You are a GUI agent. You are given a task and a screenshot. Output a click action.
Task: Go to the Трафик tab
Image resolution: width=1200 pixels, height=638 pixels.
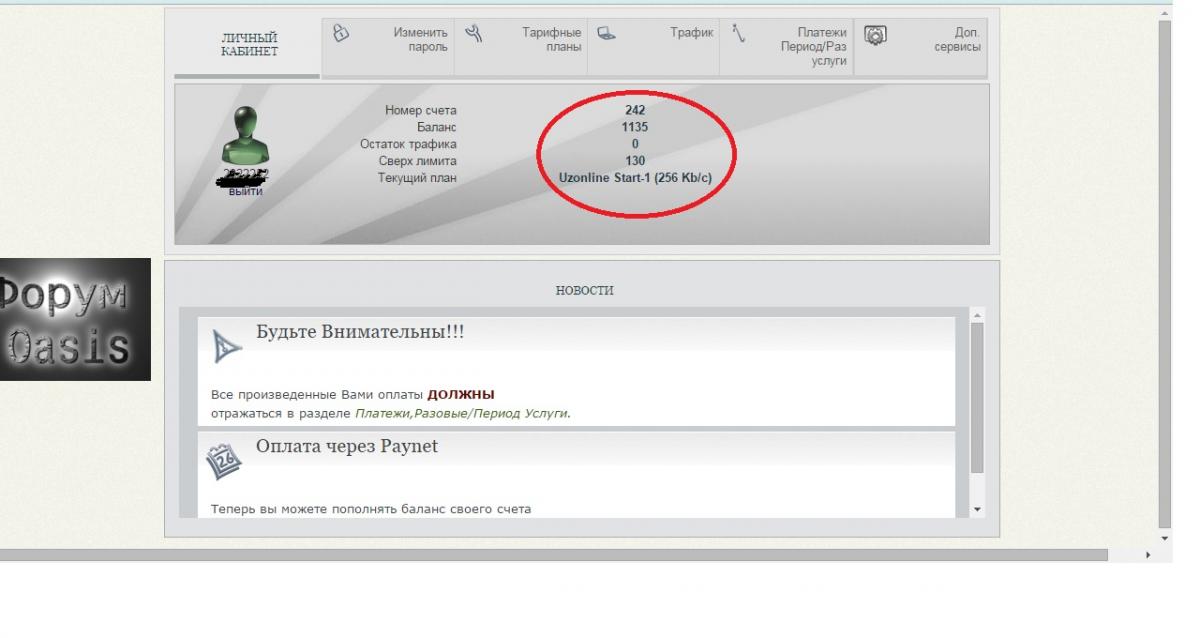click(x=691, y=33)
